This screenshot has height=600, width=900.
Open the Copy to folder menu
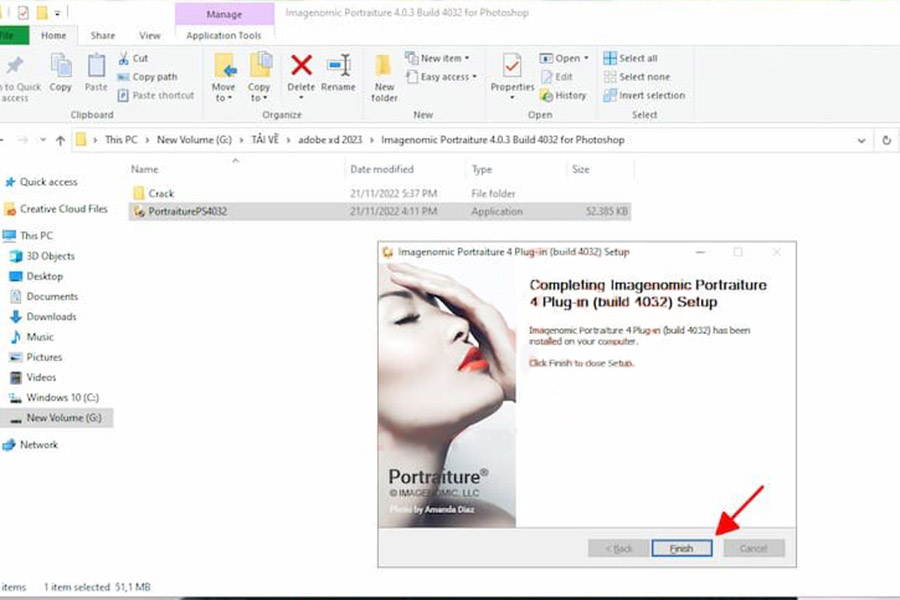tap(259, 77)
